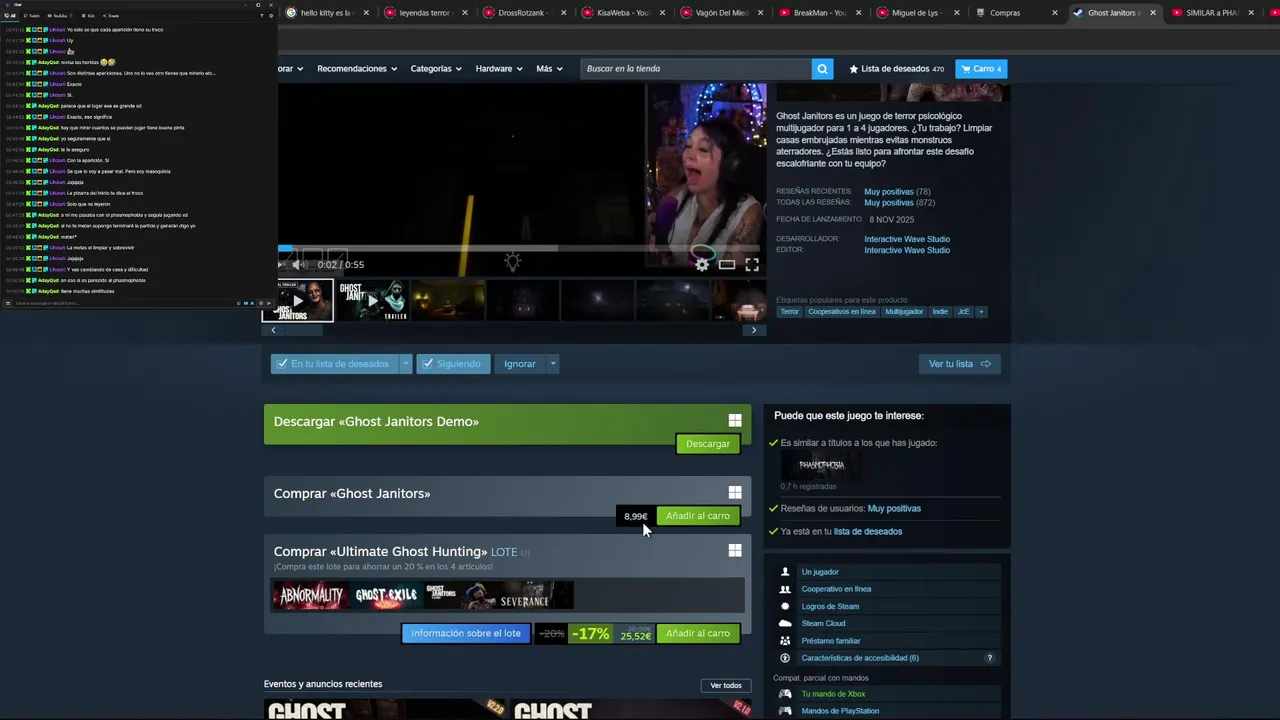This screenshot has height=720, width=1280.
Task: Open the Hardware dropdown menu
Action: (x=499, y=69)
